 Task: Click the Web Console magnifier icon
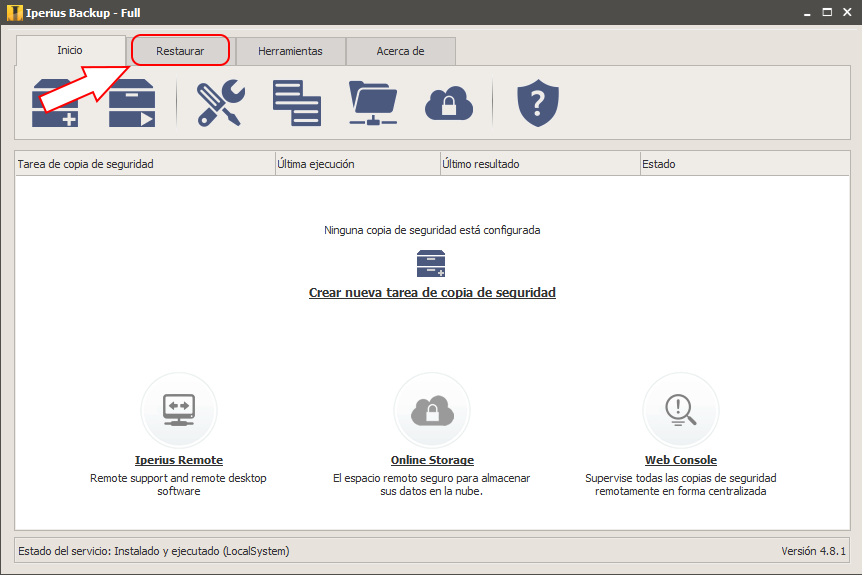pyautogui.click(x=681, y=410)
